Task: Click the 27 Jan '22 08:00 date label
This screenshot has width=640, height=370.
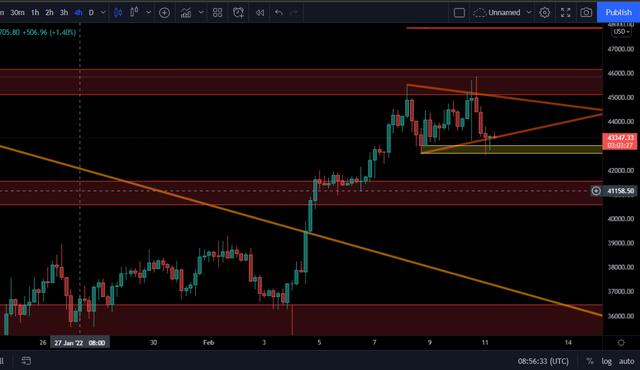Action: point(80,343)
